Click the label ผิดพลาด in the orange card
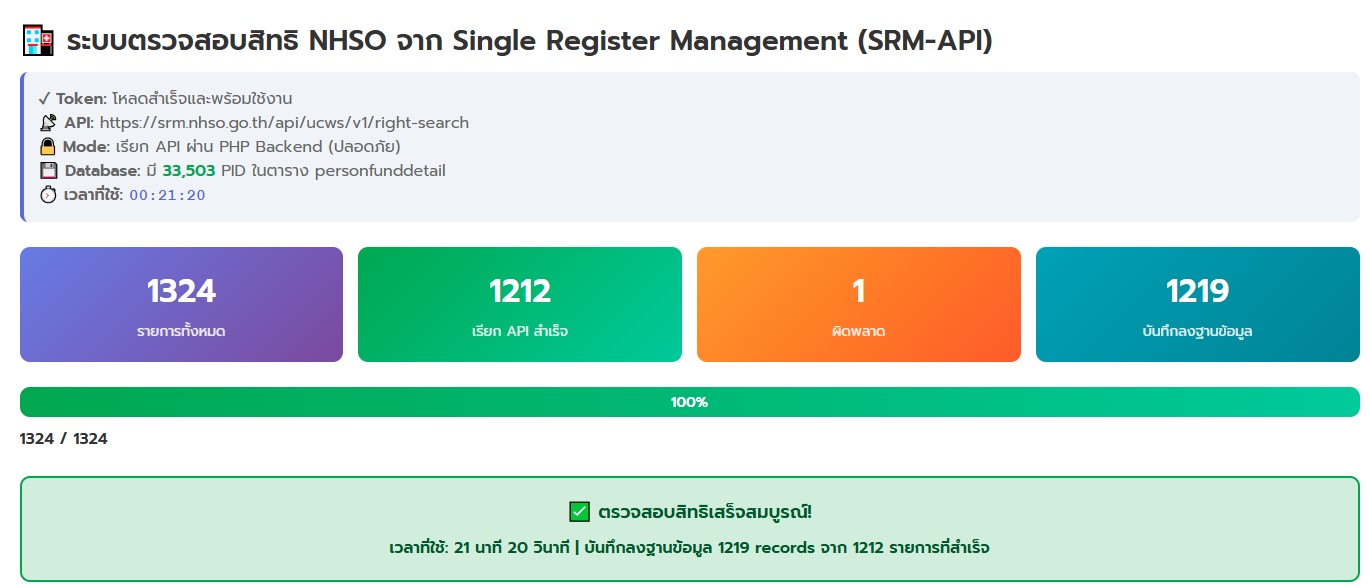This screenshot has width=1370, height=587. point(859,331)
